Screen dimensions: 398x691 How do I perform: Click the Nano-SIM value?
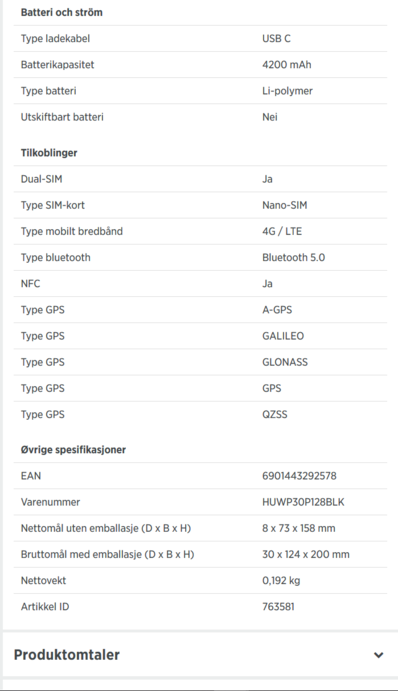[x=285, y=205]
